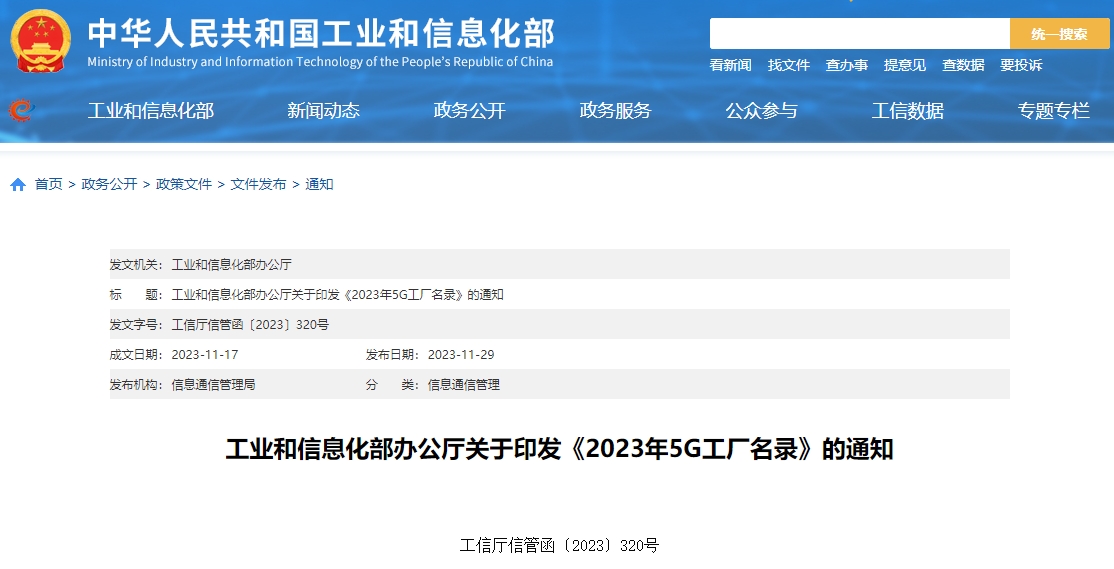Open the 工业和信息化部 navigation menu

point(151,111)
